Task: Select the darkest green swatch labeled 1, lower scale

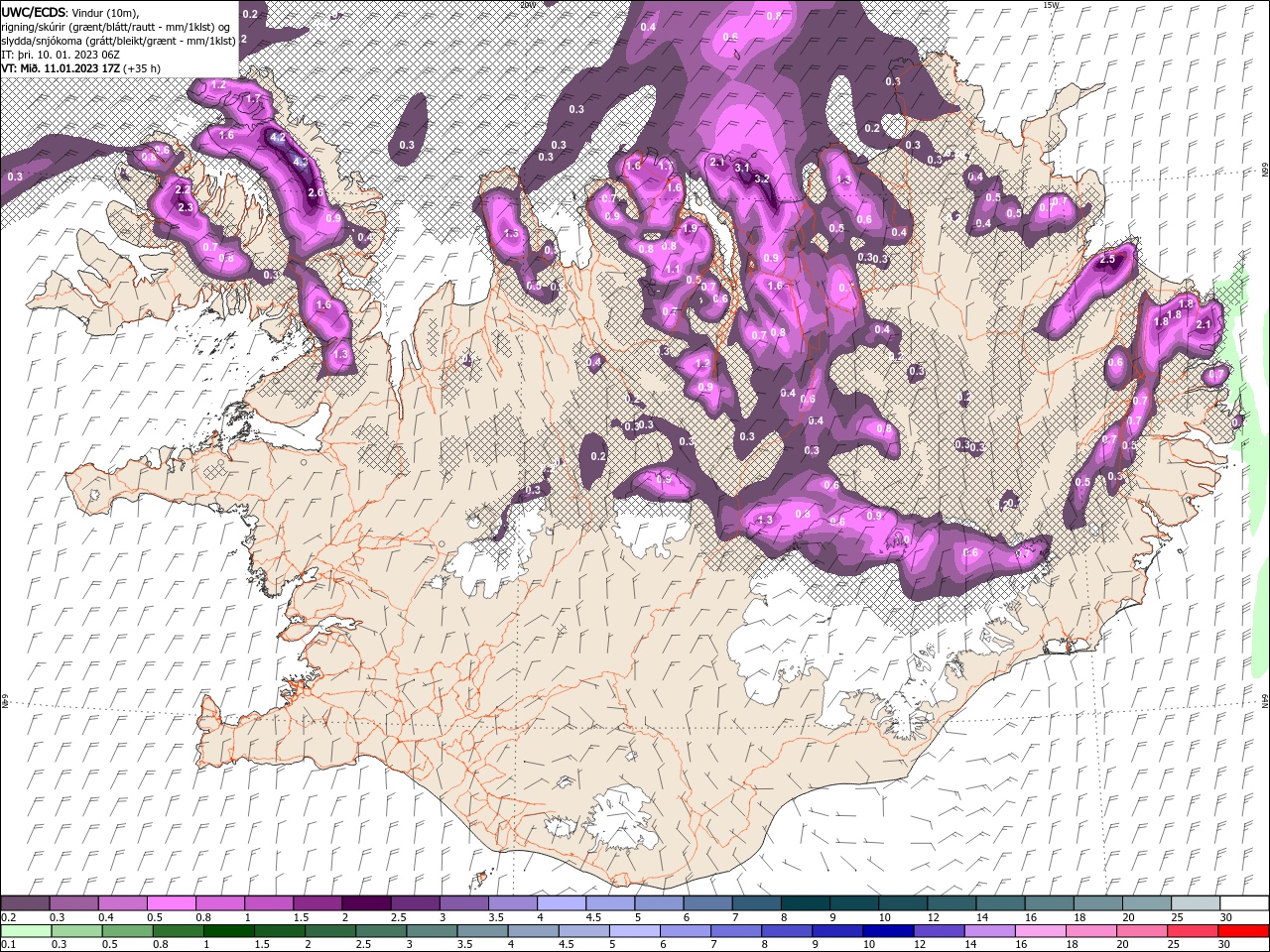Action: coord(229,931)
